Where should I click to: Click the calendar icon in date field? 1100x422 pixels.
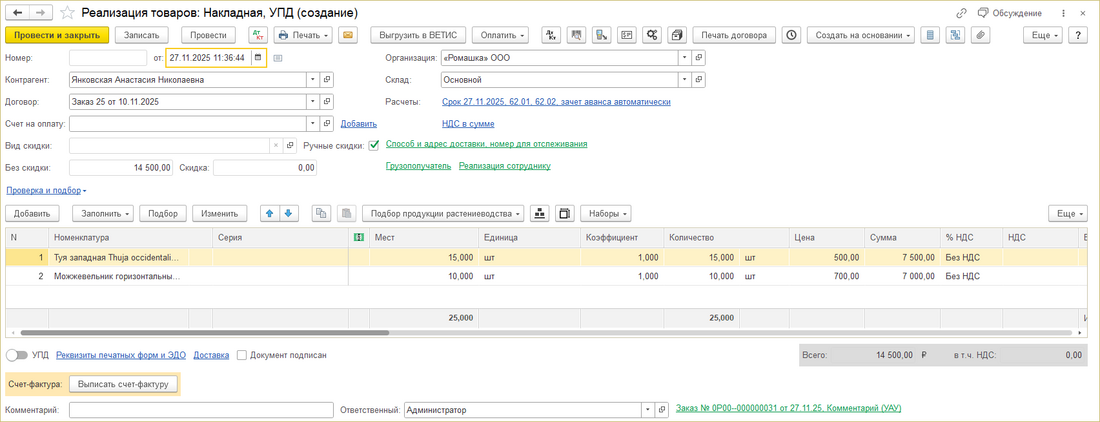[x=258, y=58]
